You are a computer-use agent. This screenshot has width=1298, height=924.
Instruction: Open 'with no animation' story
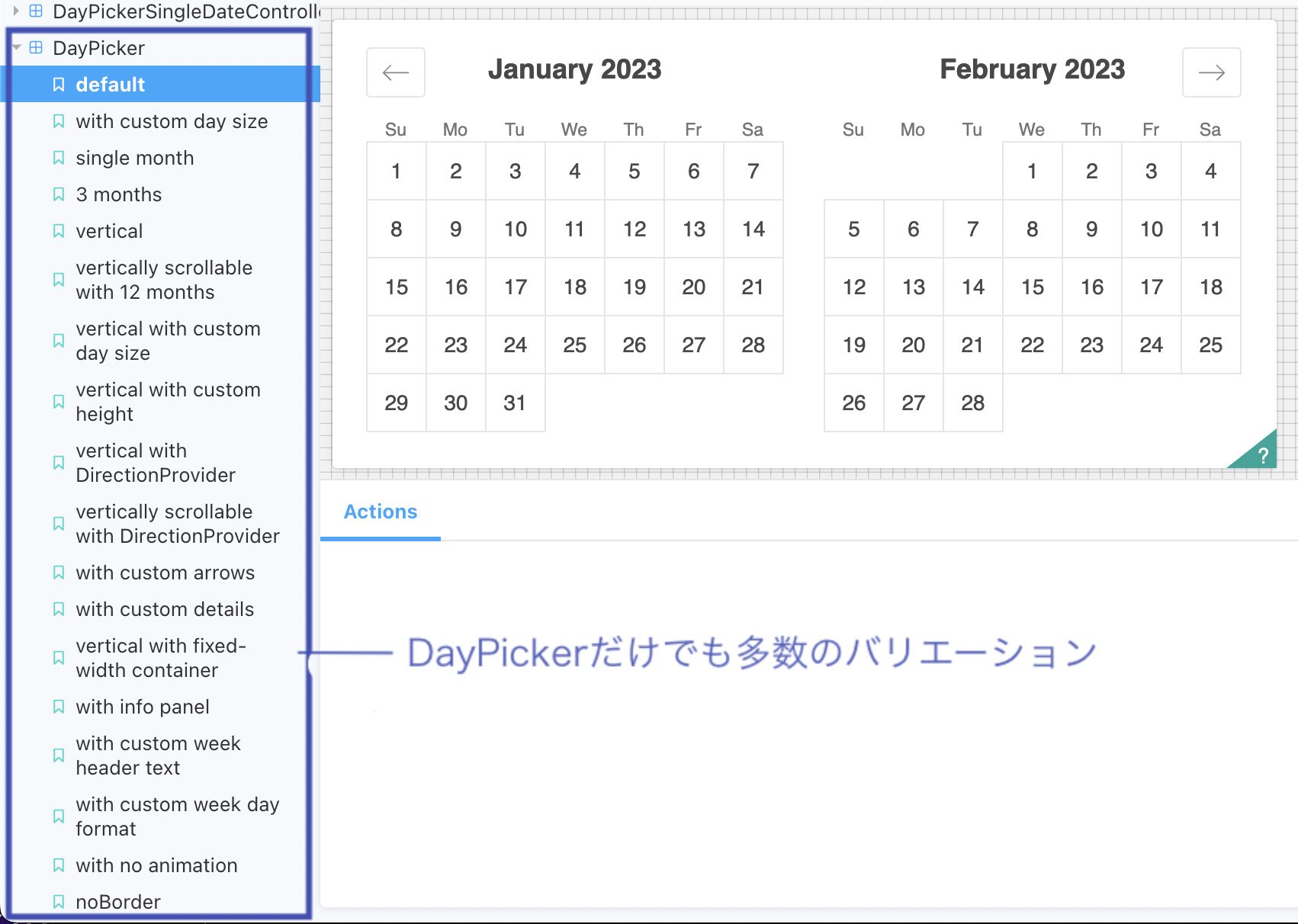(156, 865)
